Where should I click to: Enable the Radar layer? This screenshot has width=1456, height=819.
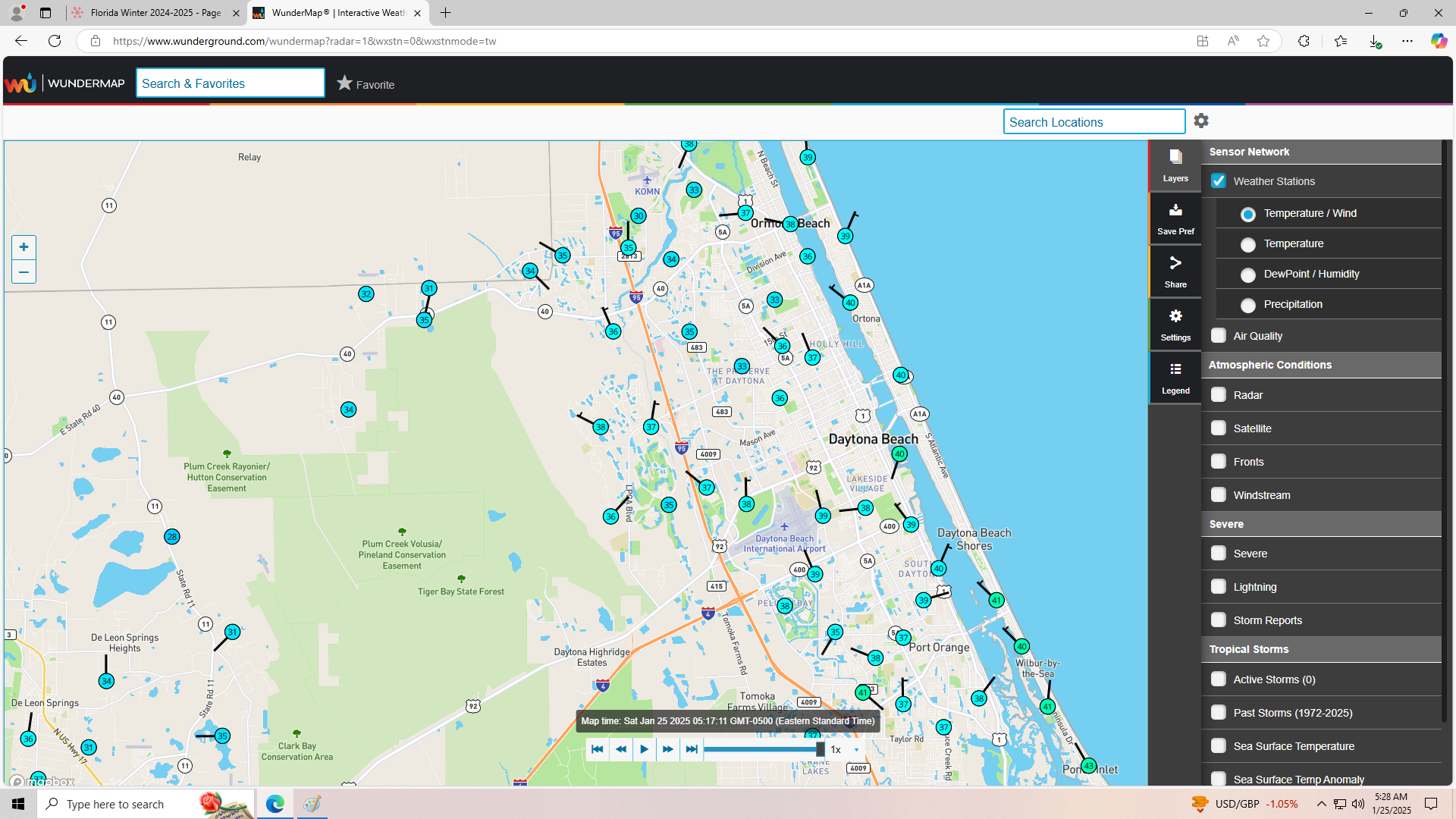click(x=1219, y=394)
